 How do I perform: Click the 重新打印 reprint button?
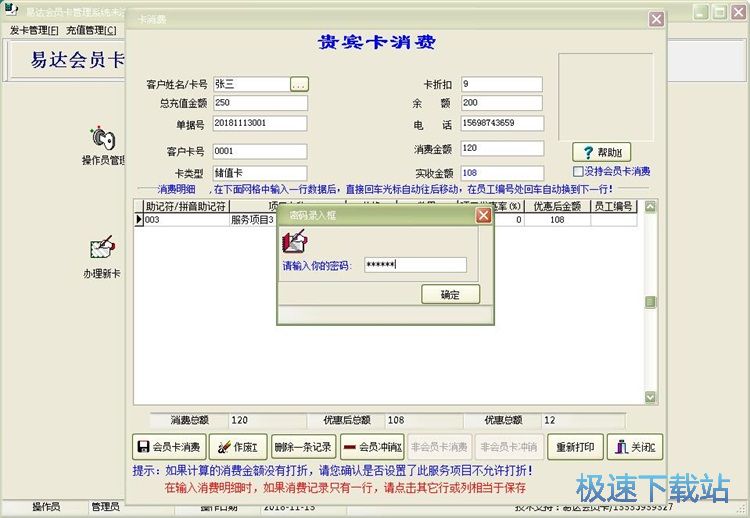[x=575, y=447]
